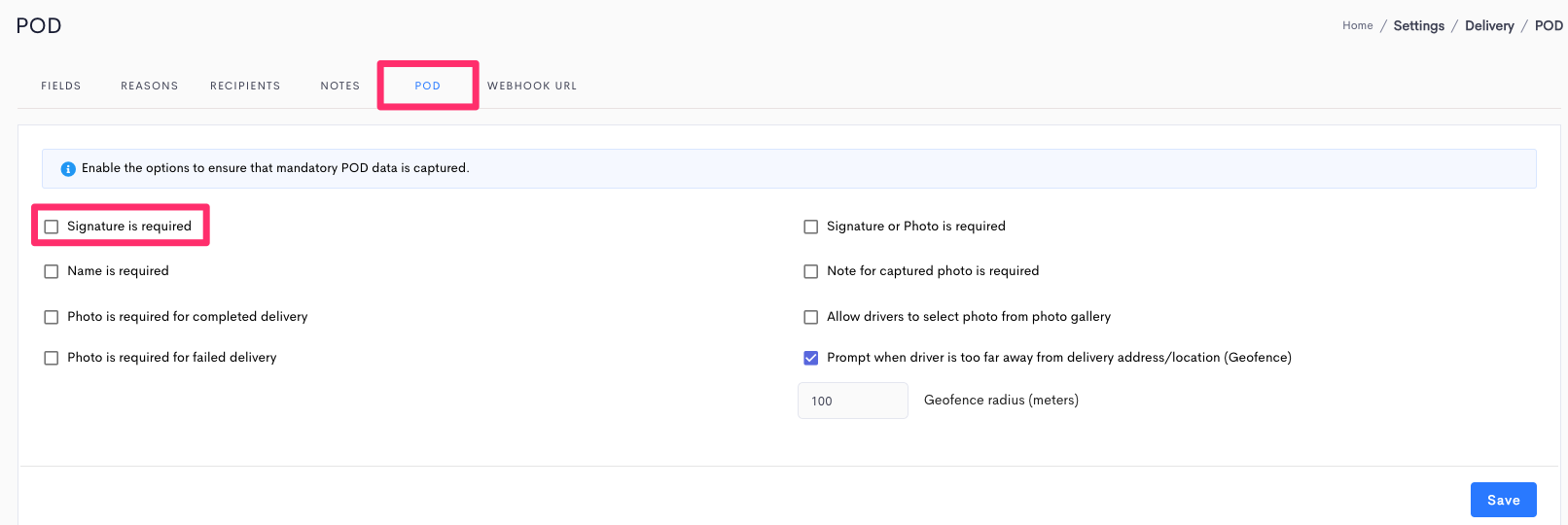Navigate to Delivery in breadcrumb
The height and width of the screenshot is (525, 1568).
click(x=1490, y=26)
